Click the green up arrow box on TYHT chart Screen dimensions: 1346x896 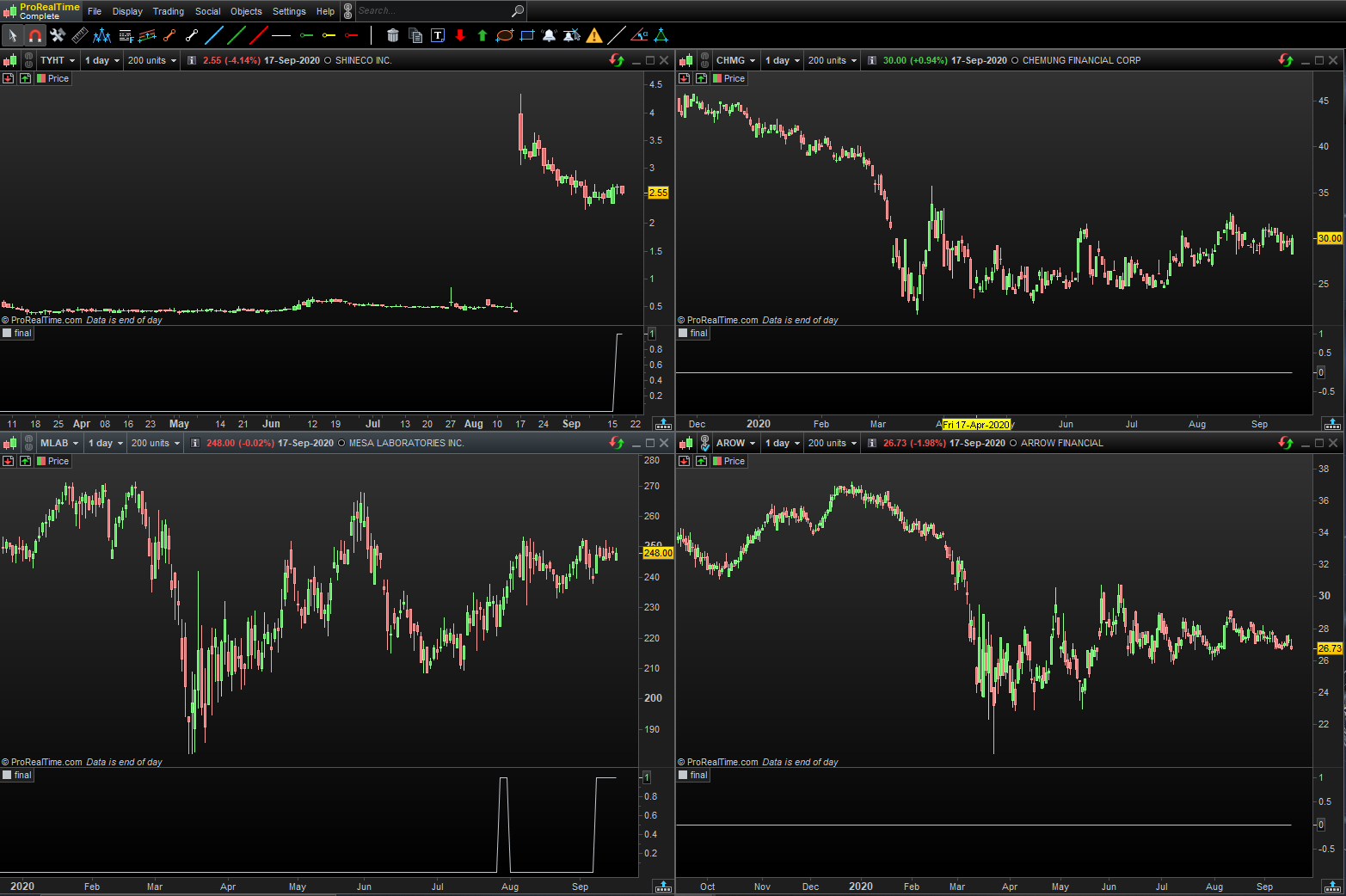26,78
